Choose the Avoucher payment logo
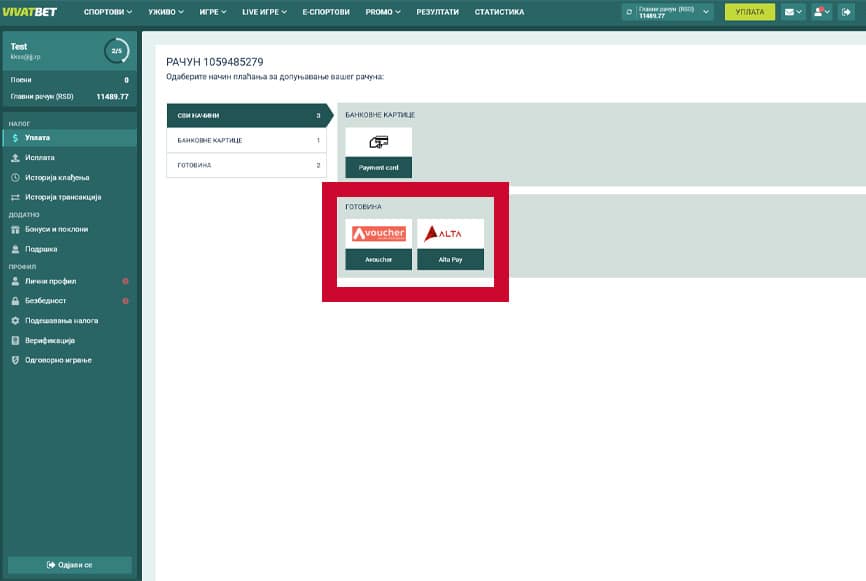 point(378,234)
